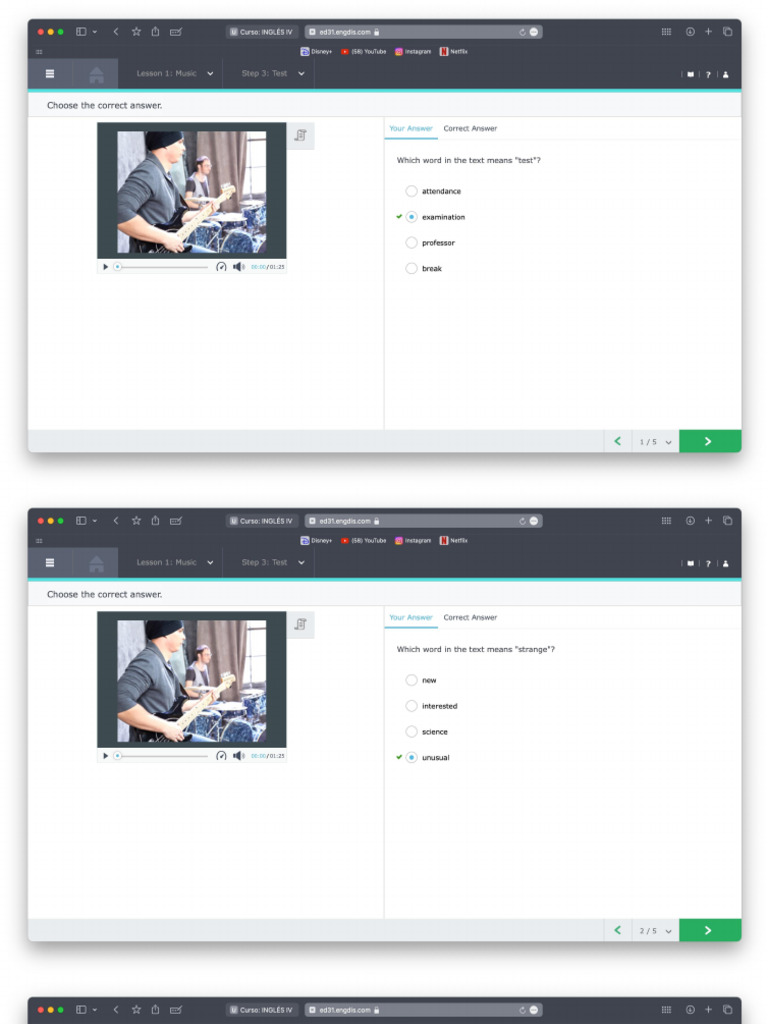Switch to Your Answer tab for the "test" question

click(411, 129)
